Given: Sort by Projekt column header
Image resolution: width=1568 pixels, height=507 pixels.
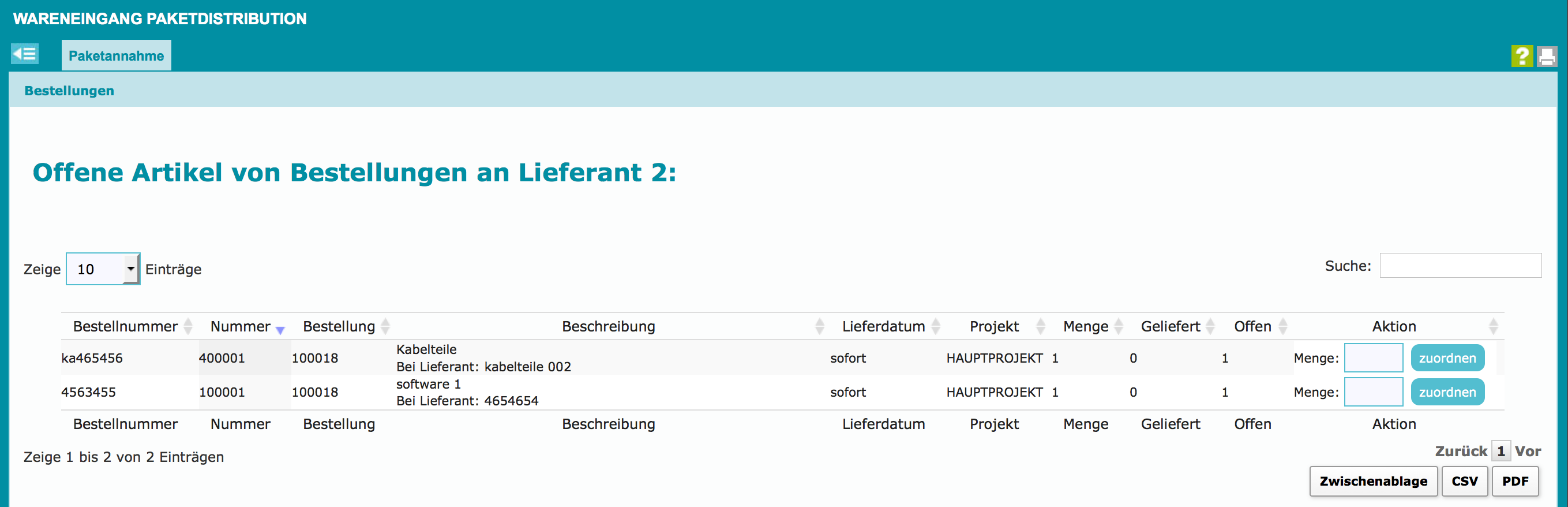Looking at the screenshot, I should 994,327.
